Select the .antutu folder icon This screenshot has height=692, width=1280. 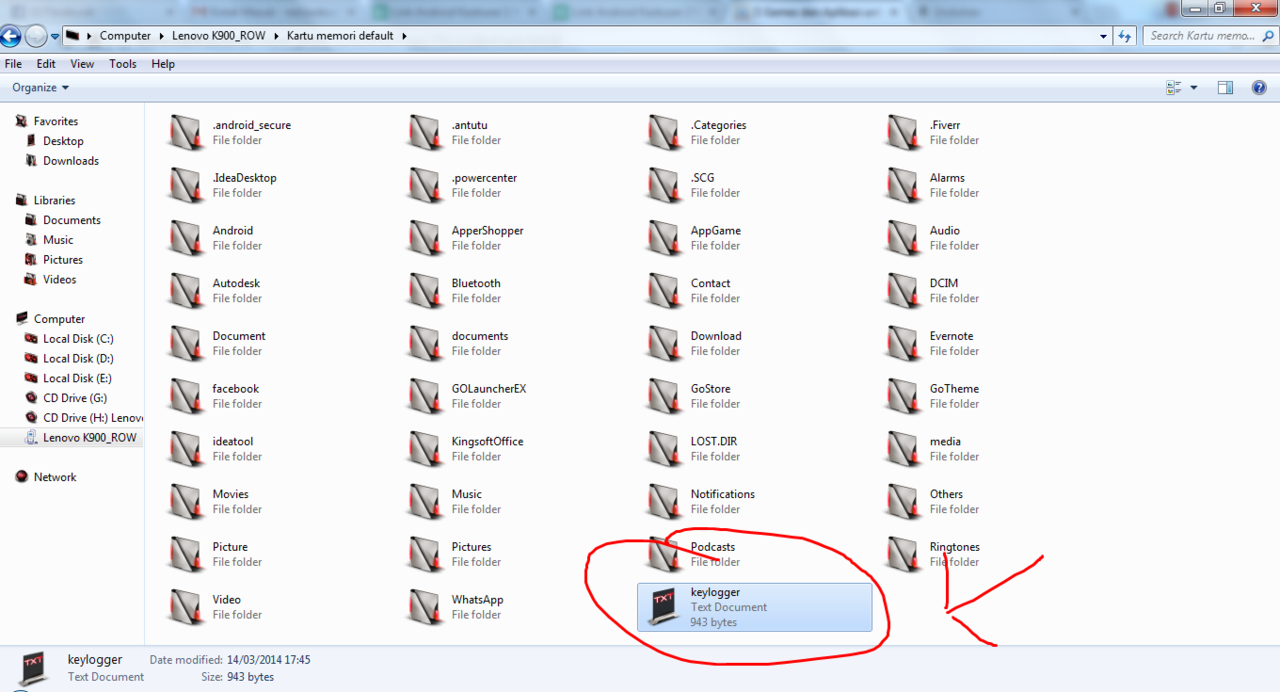[425, 133]
